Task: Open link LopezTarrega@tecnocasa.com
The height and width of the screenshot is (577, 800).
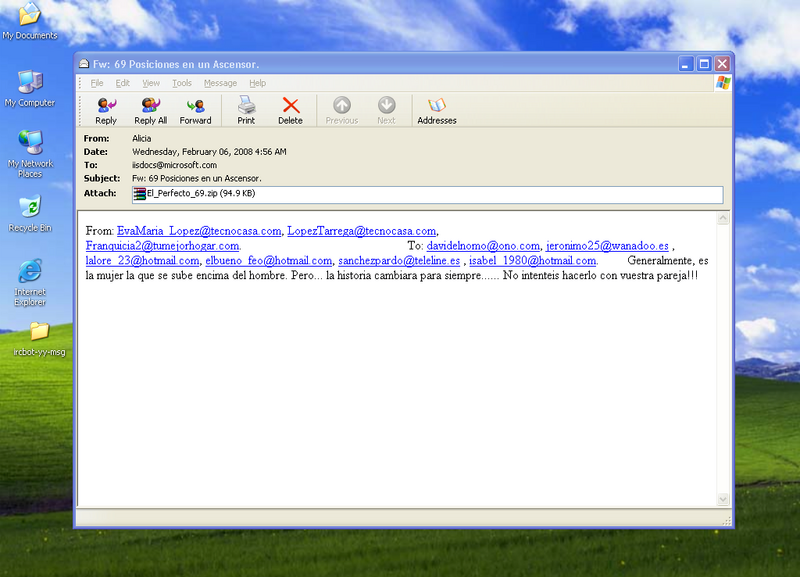Action: (361, 231)
